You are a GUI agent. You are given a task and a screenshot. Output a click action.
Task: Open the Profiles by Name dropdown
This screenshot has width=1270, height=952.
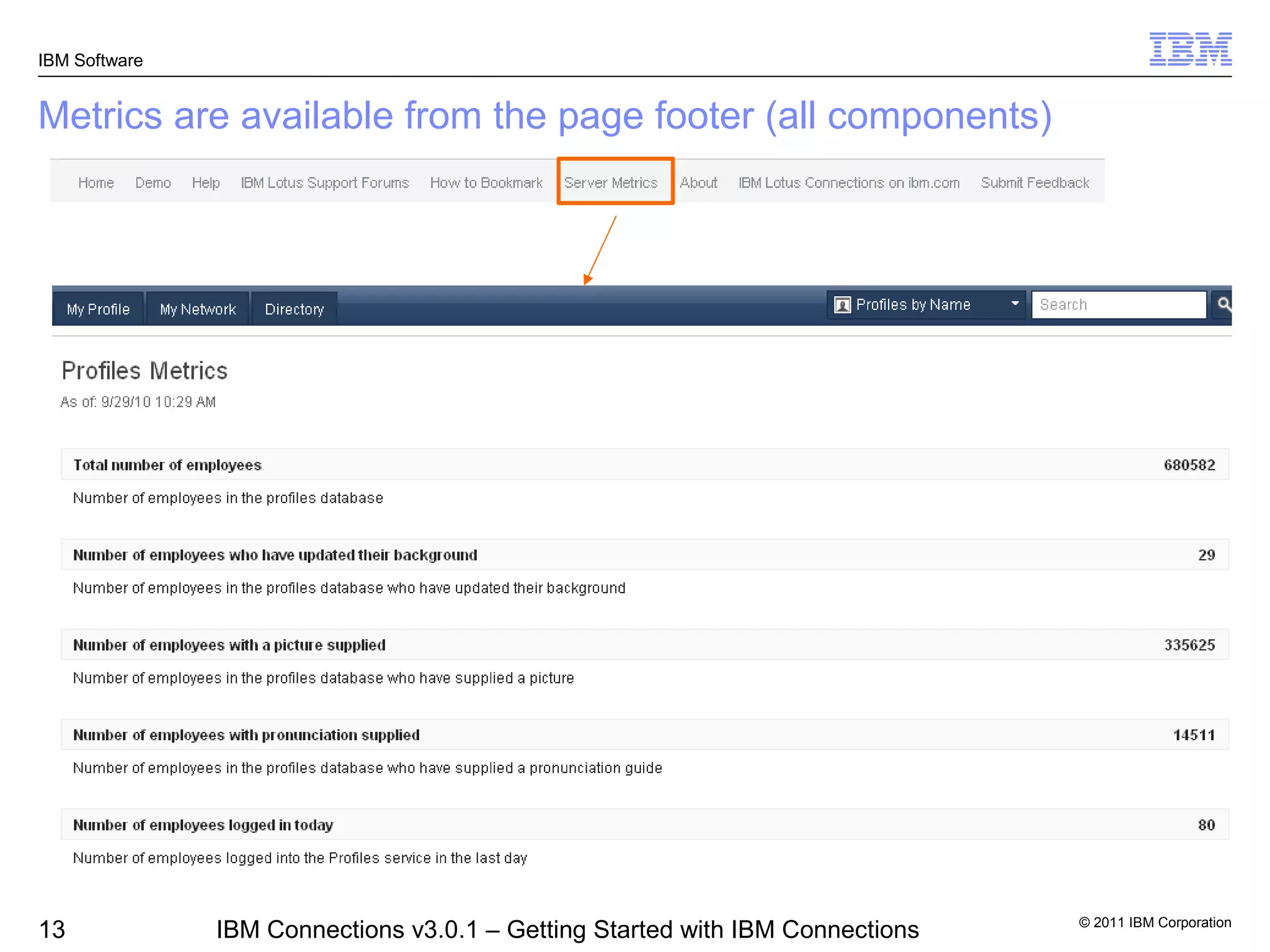pyautogui.click(x=926, y=305)
